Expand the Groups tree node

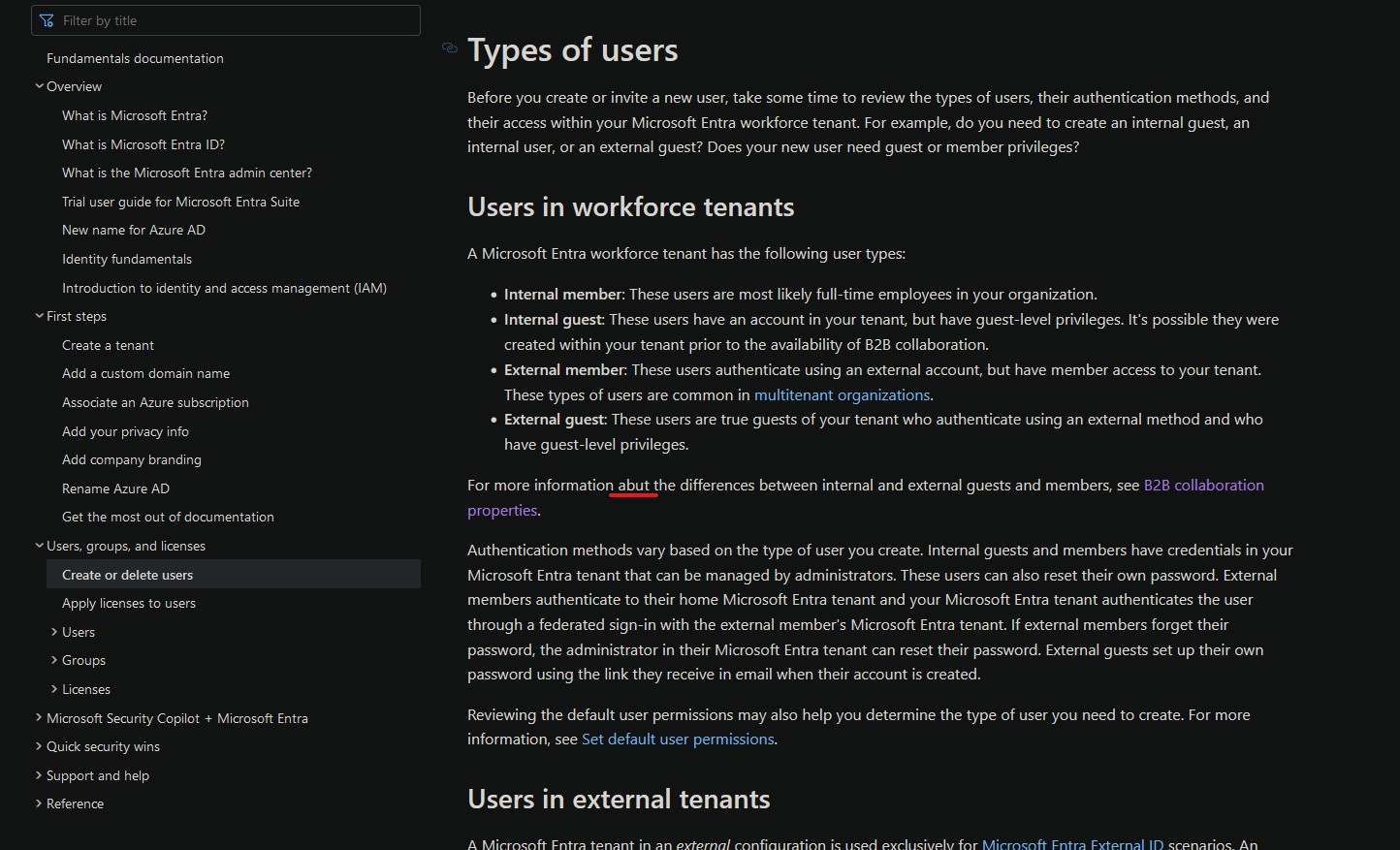pos(54,660)
